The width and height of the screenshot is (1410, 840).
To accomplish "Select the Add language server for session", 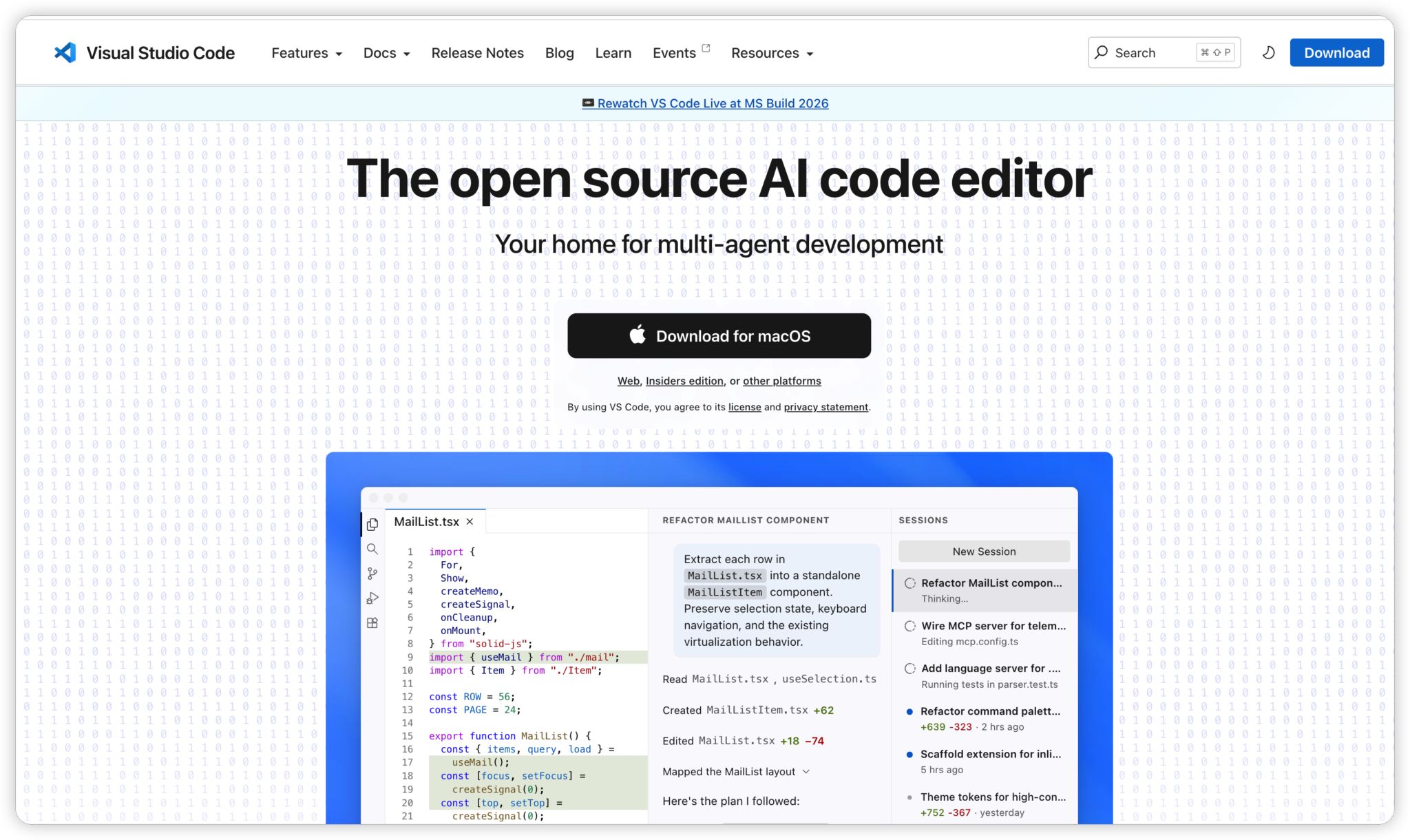I will (x=985, y=675).
